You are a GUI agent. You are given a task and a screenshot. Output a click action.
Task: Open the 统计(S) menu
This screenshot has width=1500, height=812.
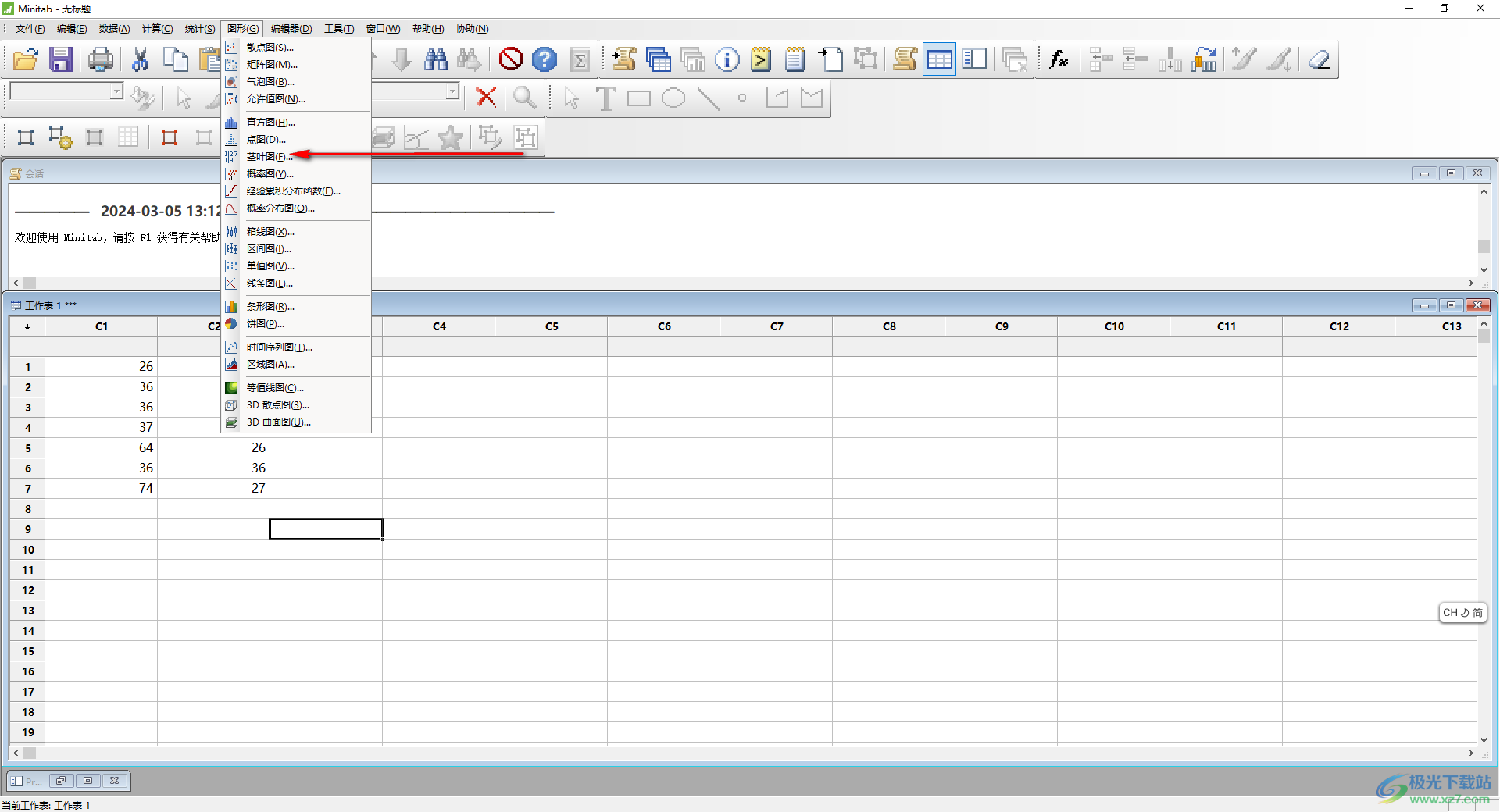tap(200, 29)
